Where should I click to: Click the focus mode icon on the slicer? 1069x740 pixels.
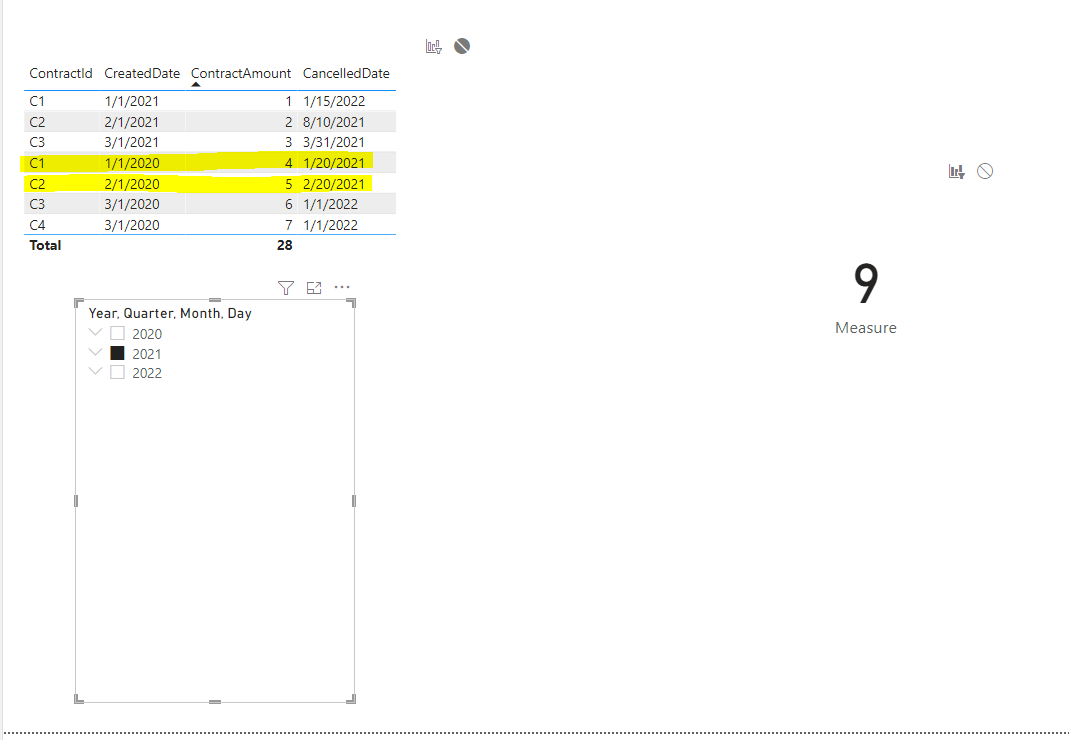pyautogui.click(x=314, y=288)
